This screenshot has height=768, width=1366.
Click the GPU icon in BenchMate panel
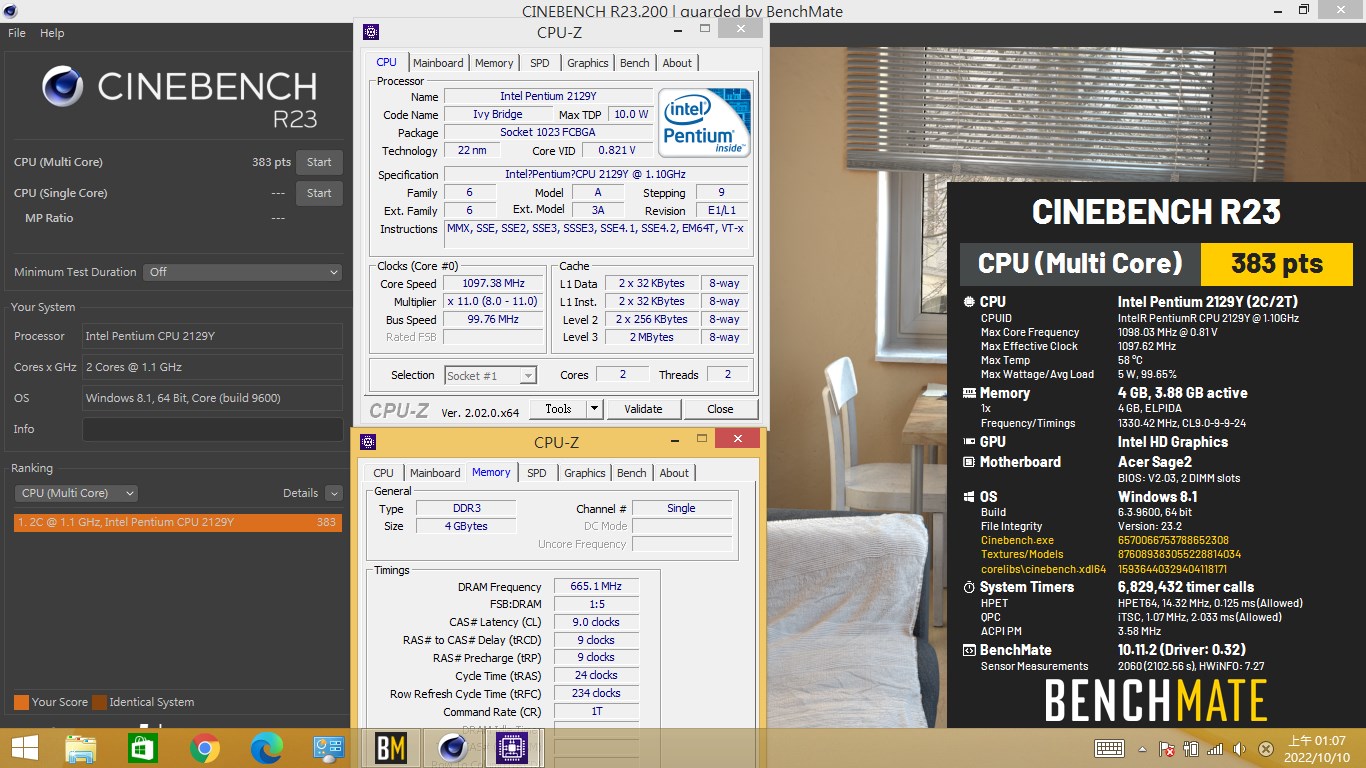[x=969, y=442]
